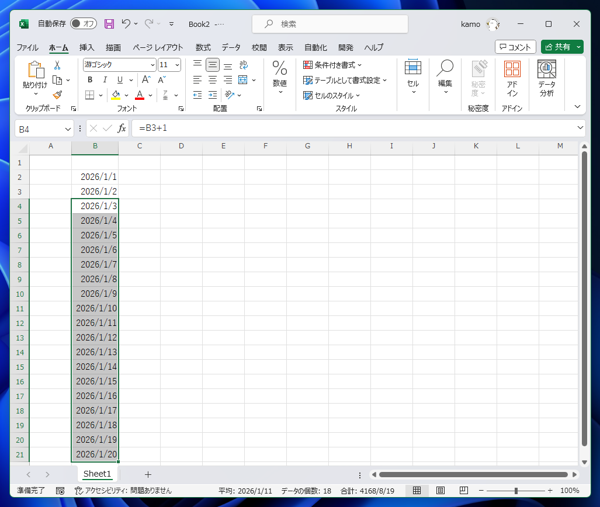Open the Help (ヘルプ) tab
This screenshot has width=600, height=507.
click(373, 47)
